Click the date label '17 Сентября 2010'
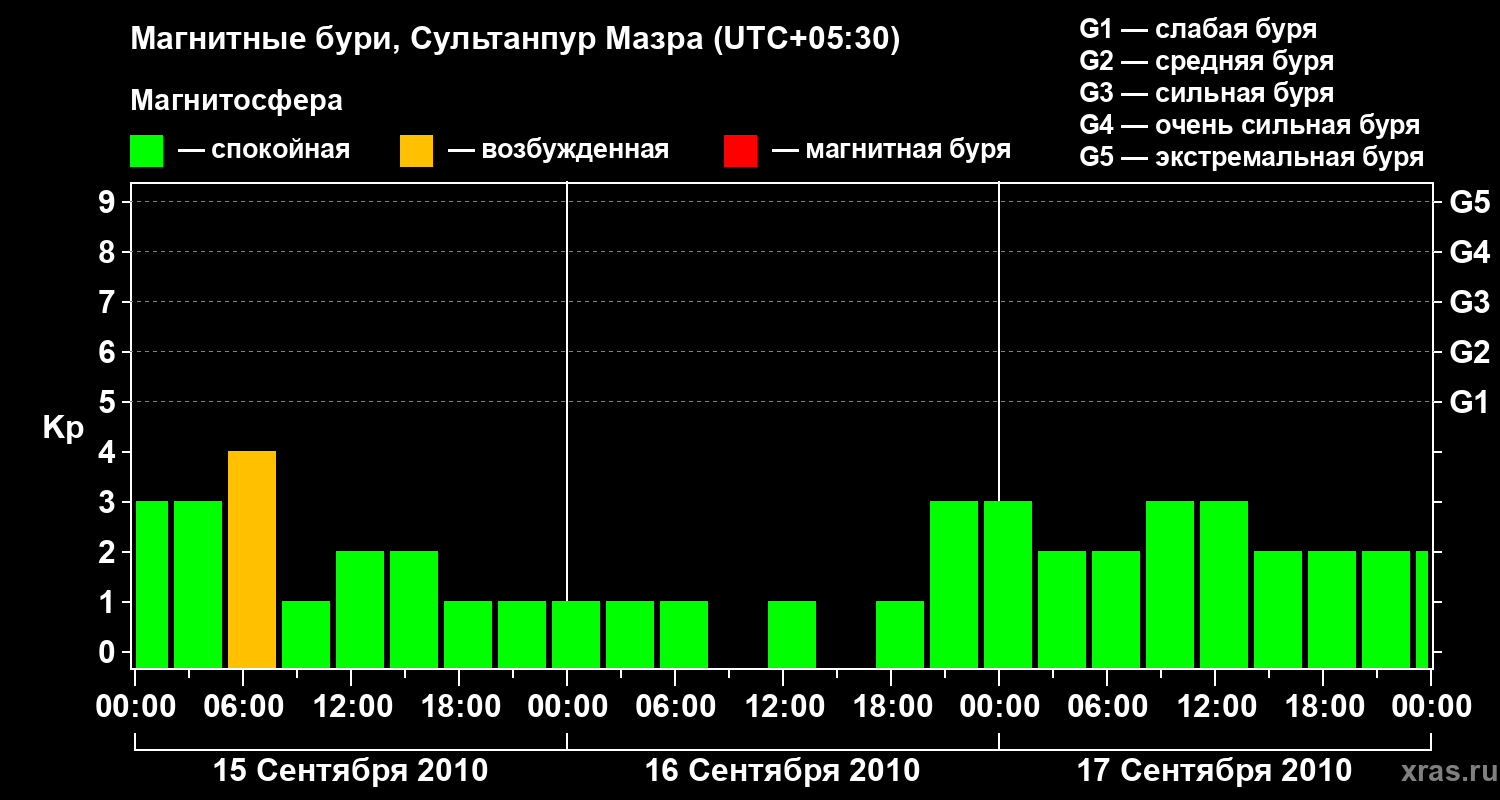 [x=1214, y=771]
